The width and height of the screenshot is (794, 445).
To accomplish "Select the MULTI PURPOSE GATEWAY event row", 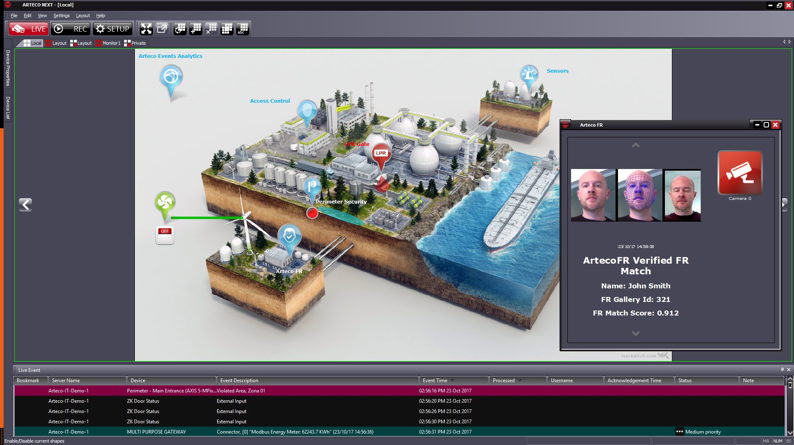I will (400, 432).
